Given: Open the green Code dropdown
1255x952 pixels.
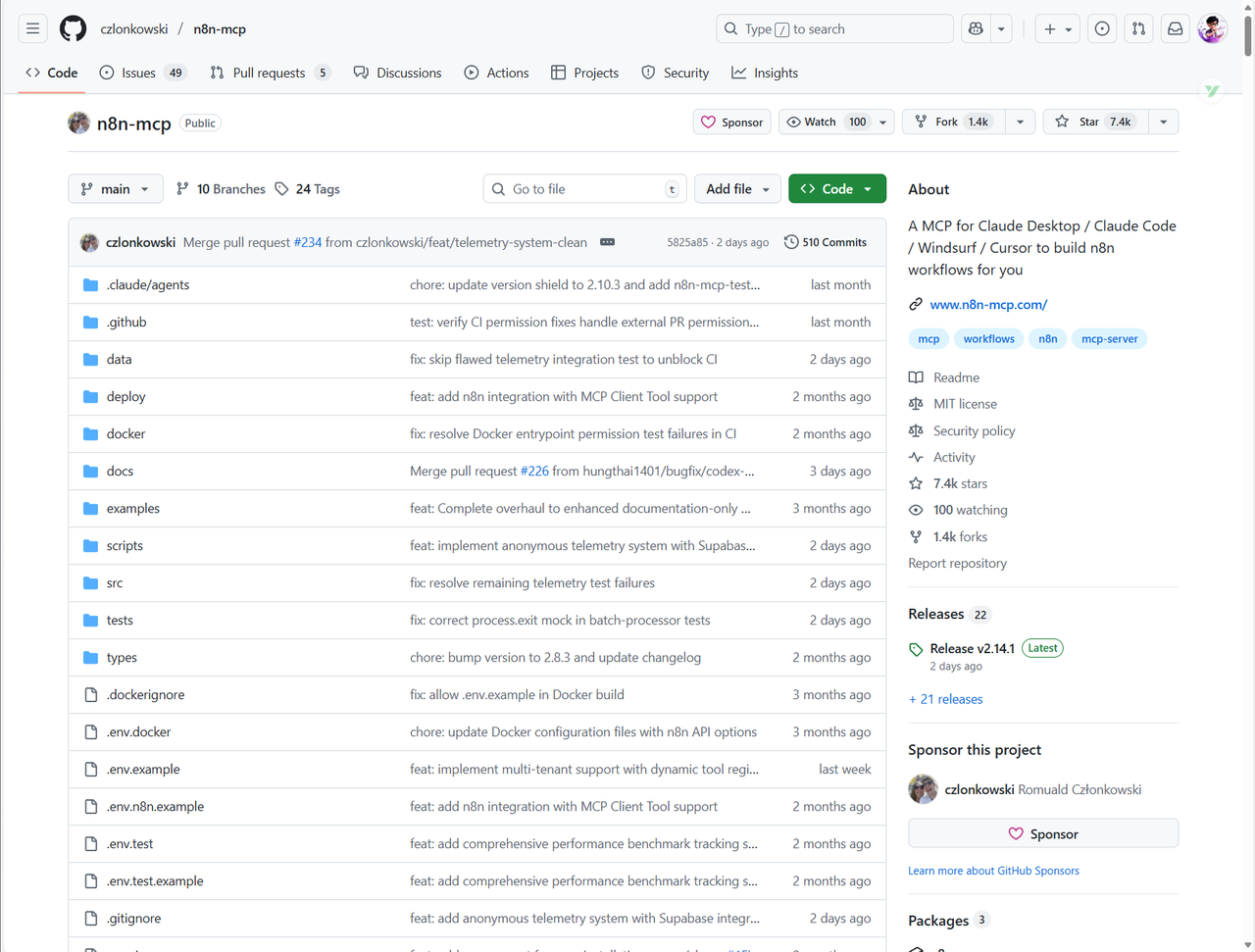Looking at the screenshot, I should [x=837, y=188].
